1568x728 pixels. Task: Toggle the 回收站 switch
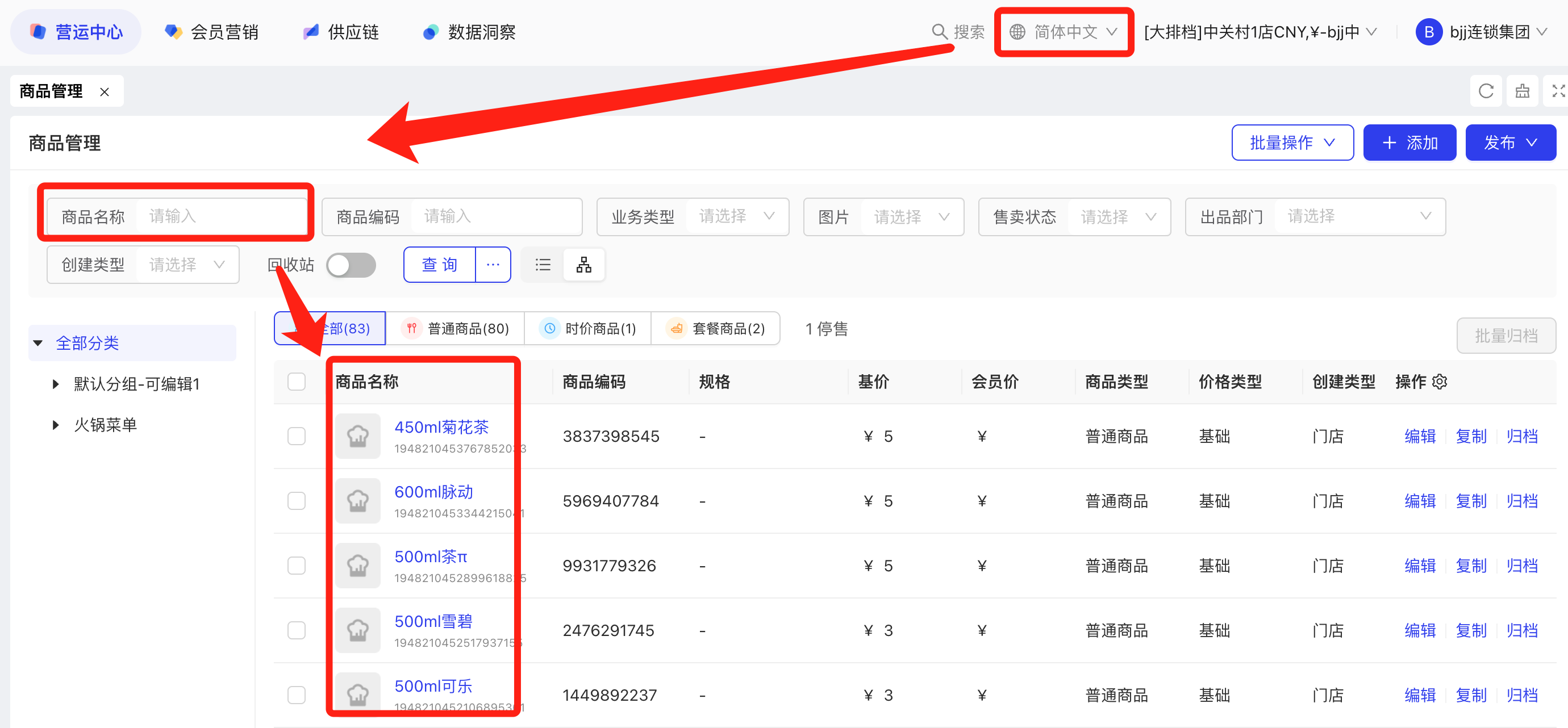coord(351,265)
